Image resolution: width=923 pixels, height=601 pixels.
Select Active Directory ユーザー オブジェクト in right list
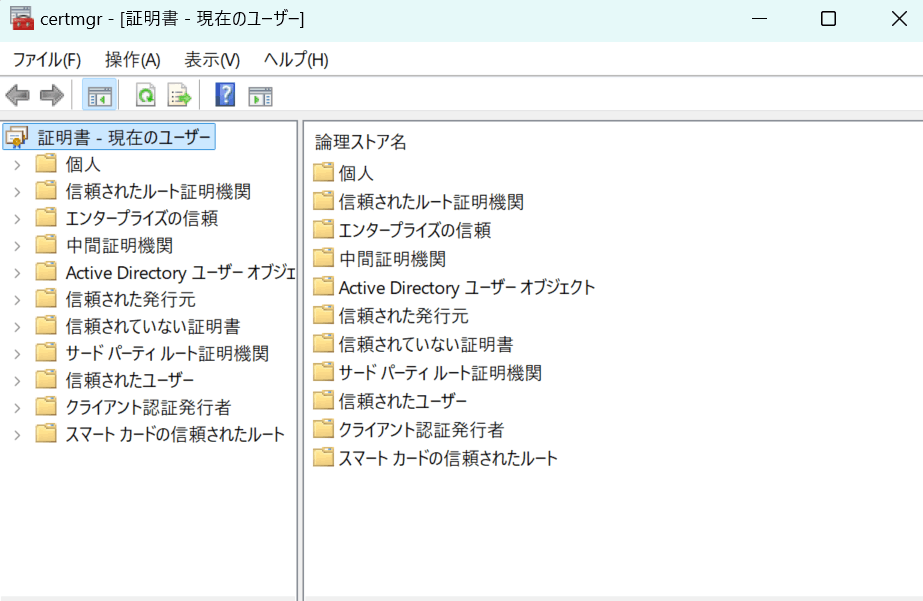467,287
